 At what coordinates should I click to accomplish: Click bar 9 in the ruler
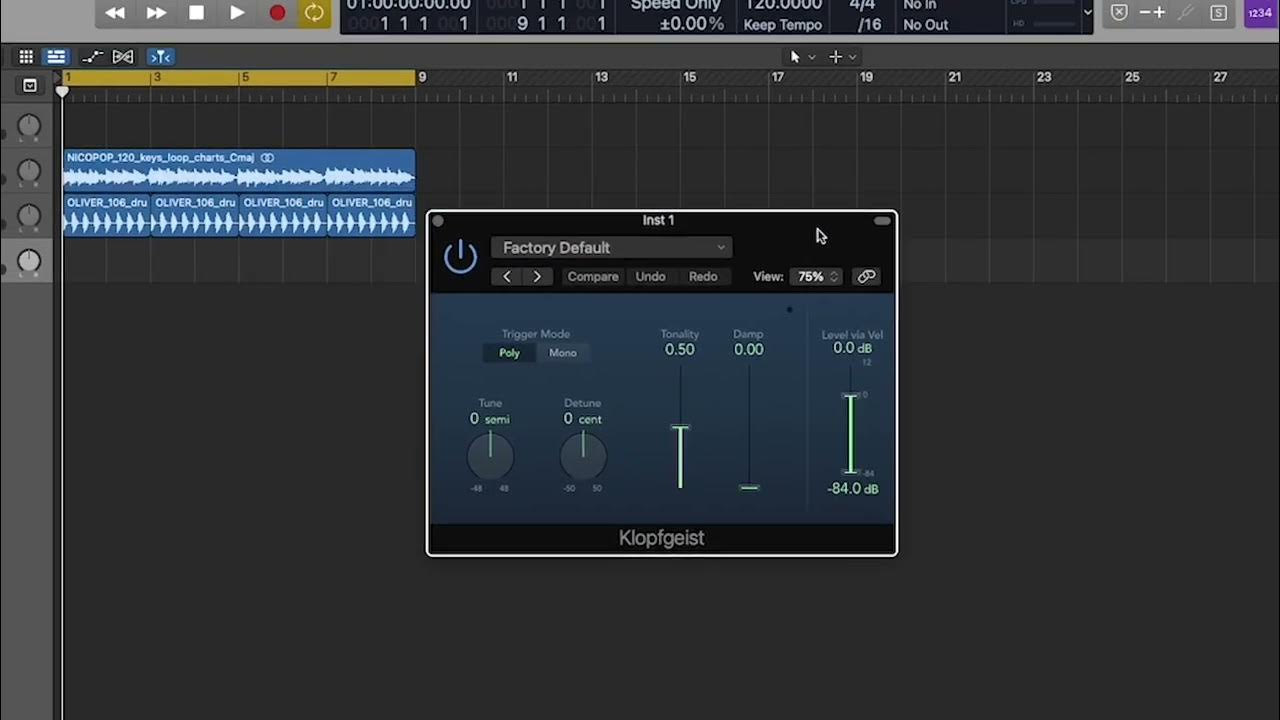coord(422,77)
